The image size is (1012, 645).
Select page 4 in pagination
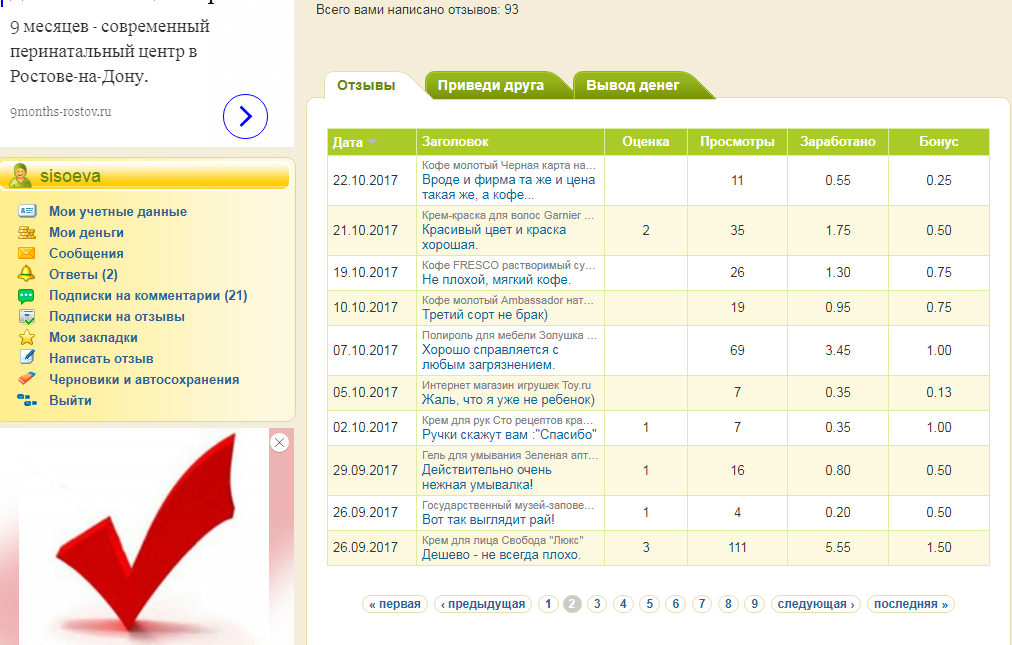pyautogui.click(x=623, y=604)
